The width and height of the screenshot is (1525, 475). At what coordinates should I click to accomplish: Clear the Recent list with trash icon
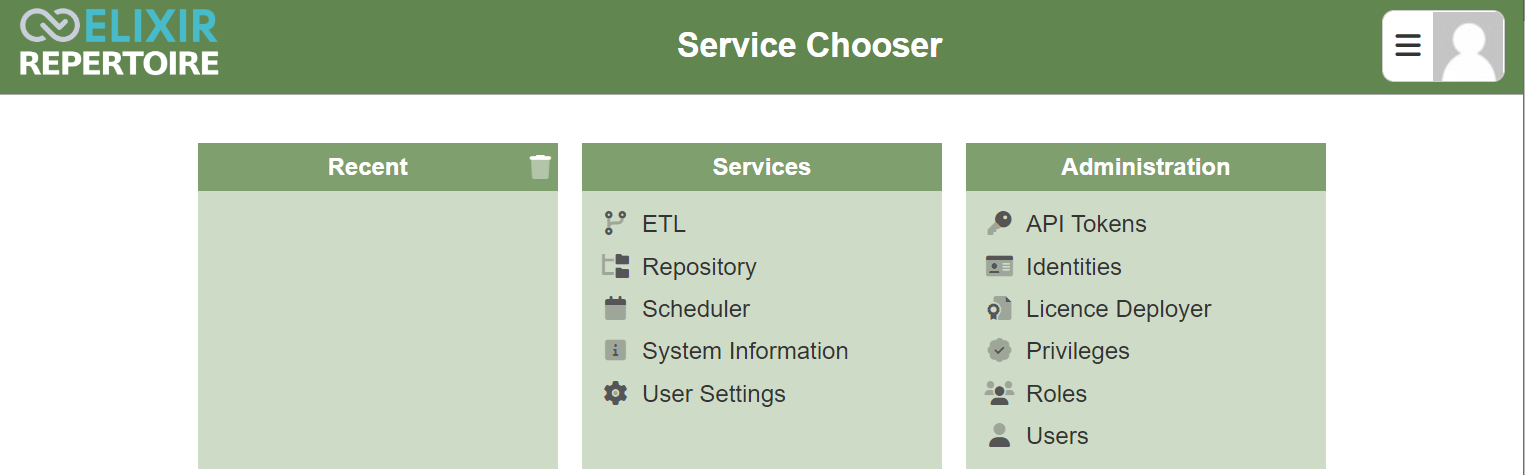coord(540,167)
